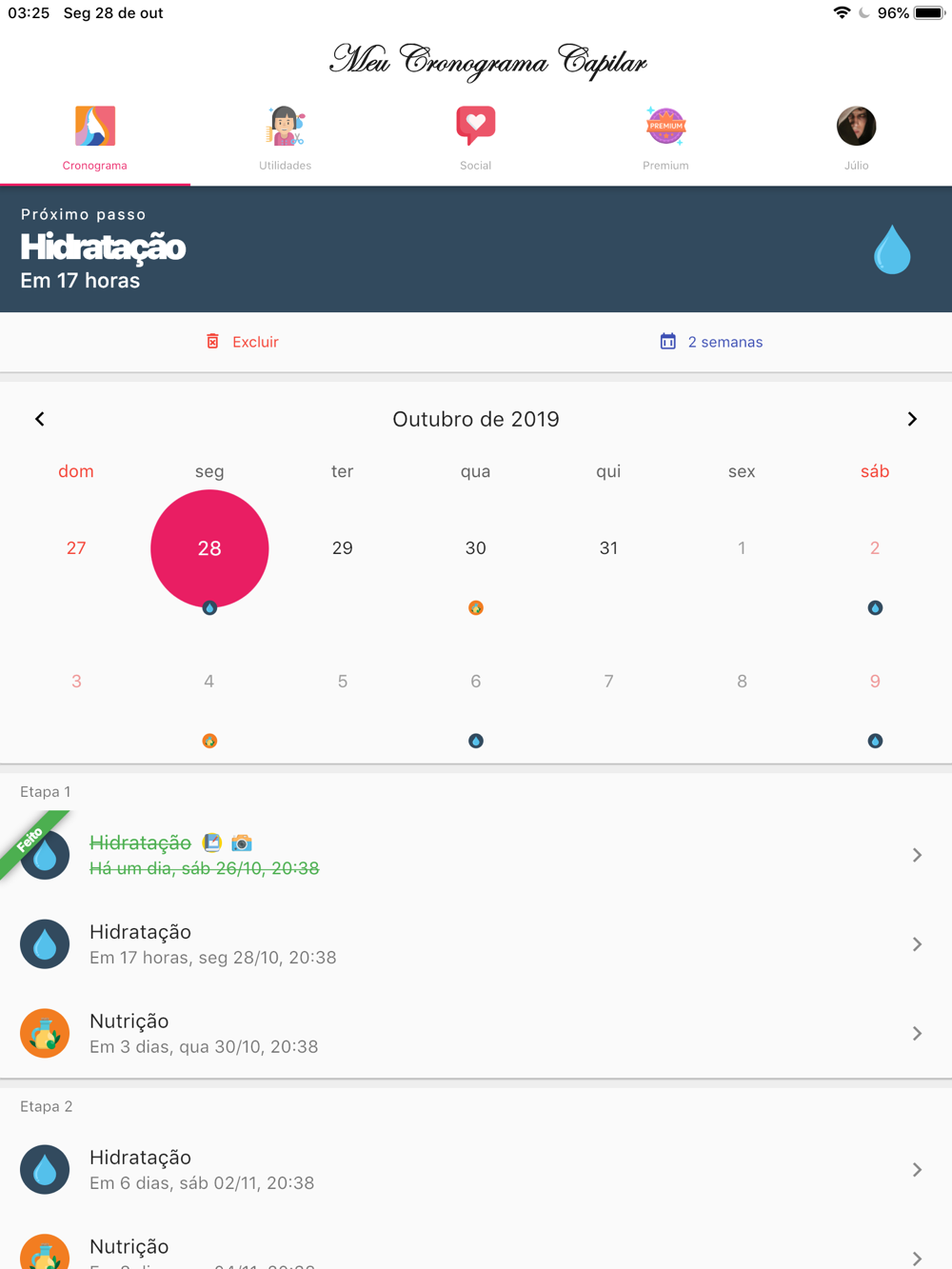The width and height of the screenshot is (952, 1269).
Task: Tap the Wi-Fi status icon
Action: (x=842, y=13)
